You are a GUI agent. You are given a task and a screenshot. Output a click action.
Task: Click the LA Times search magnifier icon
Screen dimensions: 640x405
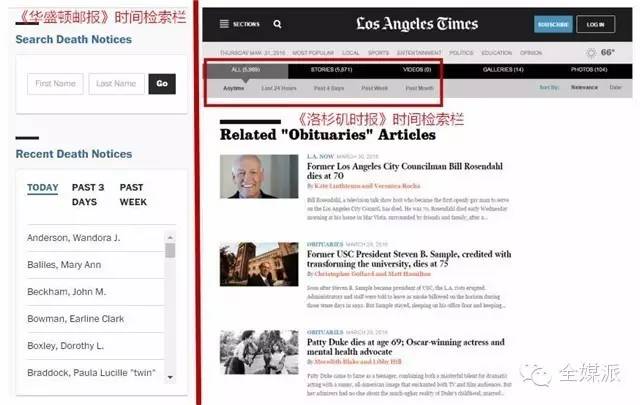pyautogui.click(x=277, y=24)
